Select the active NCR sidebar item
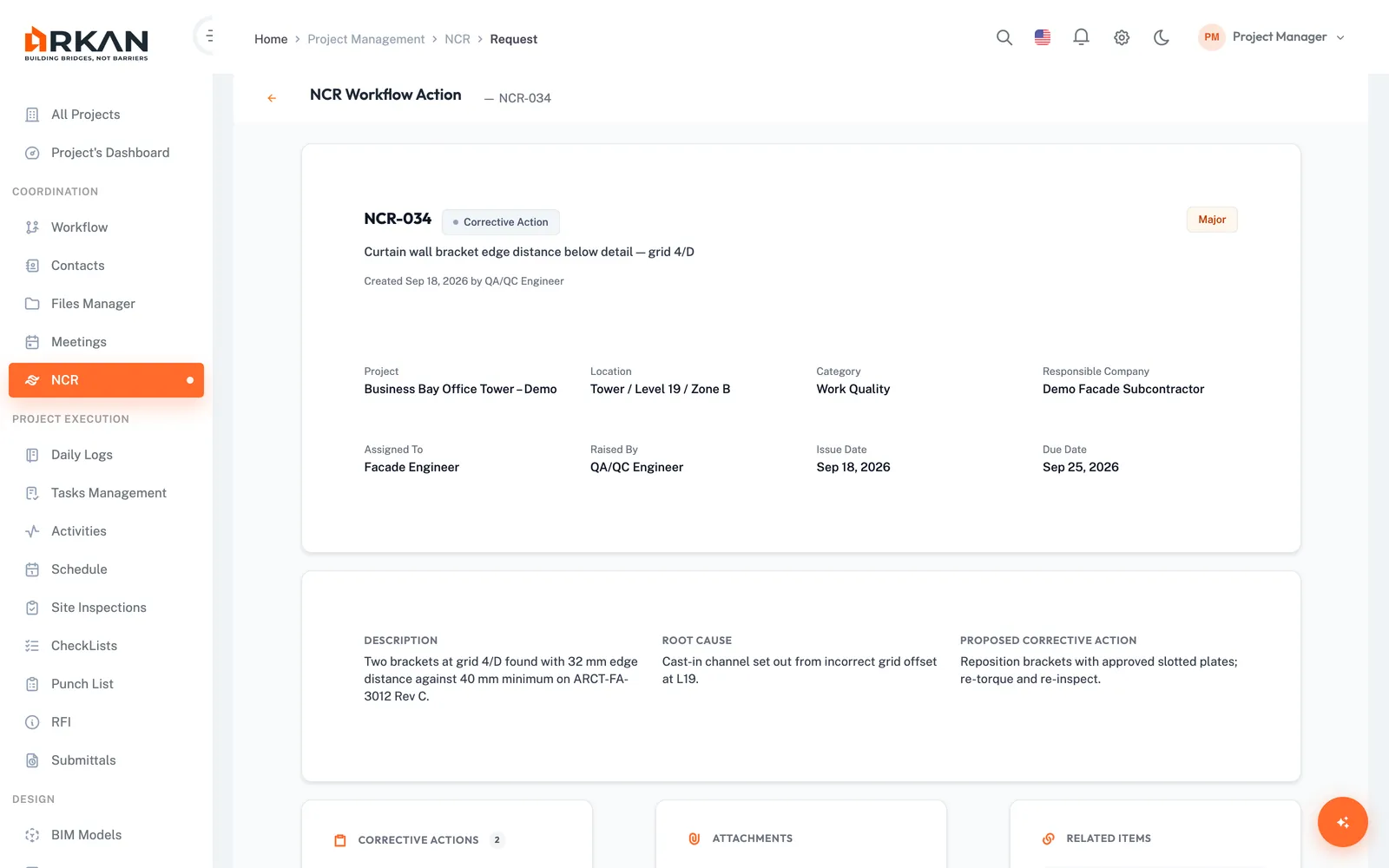Viewport: 1389px width, 868px height. (106, 380)
